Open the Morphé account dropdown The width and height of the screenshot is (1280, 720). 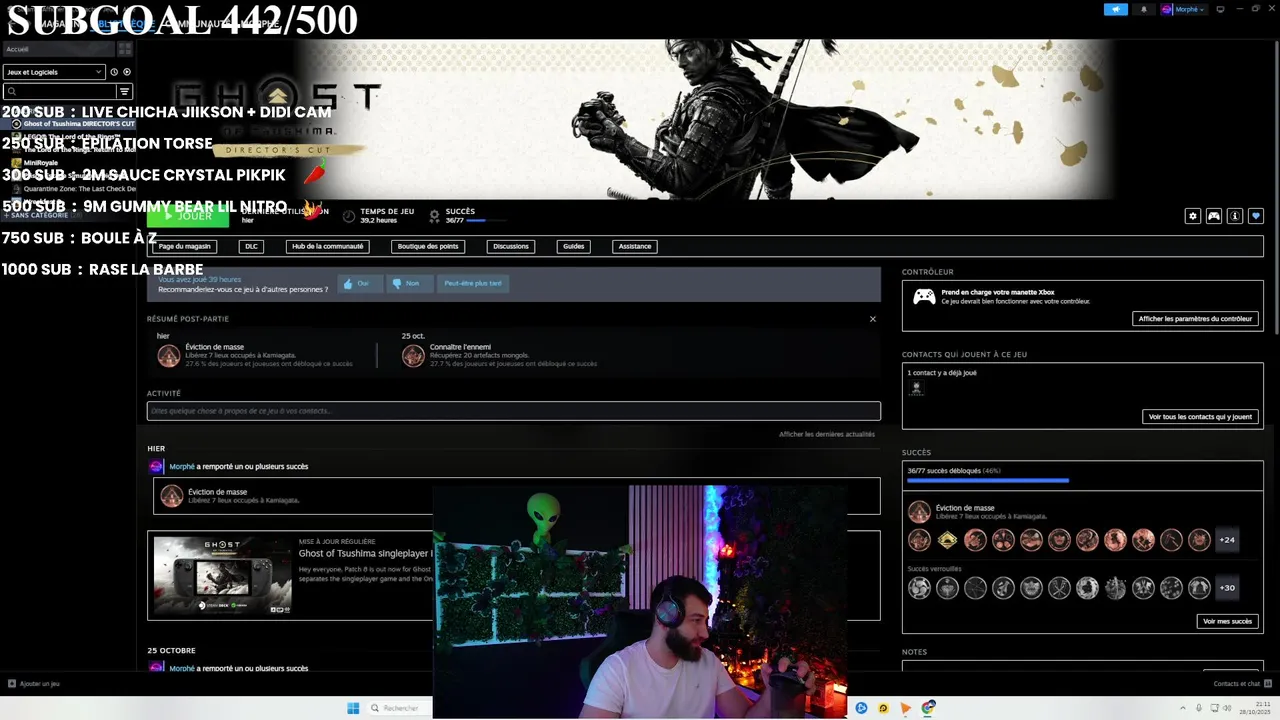1183,9
